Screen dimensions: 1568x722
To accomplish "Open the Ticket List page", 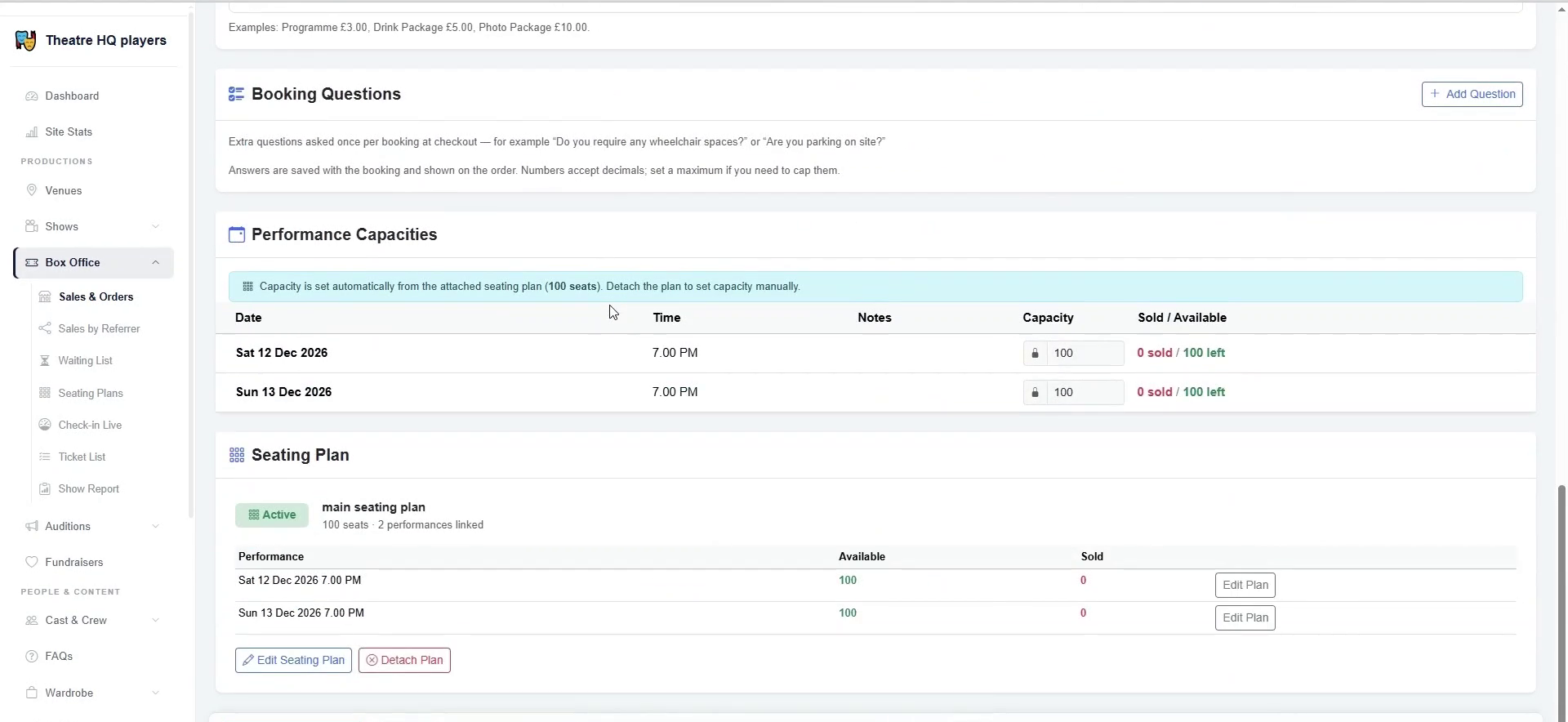I will 82,457.
